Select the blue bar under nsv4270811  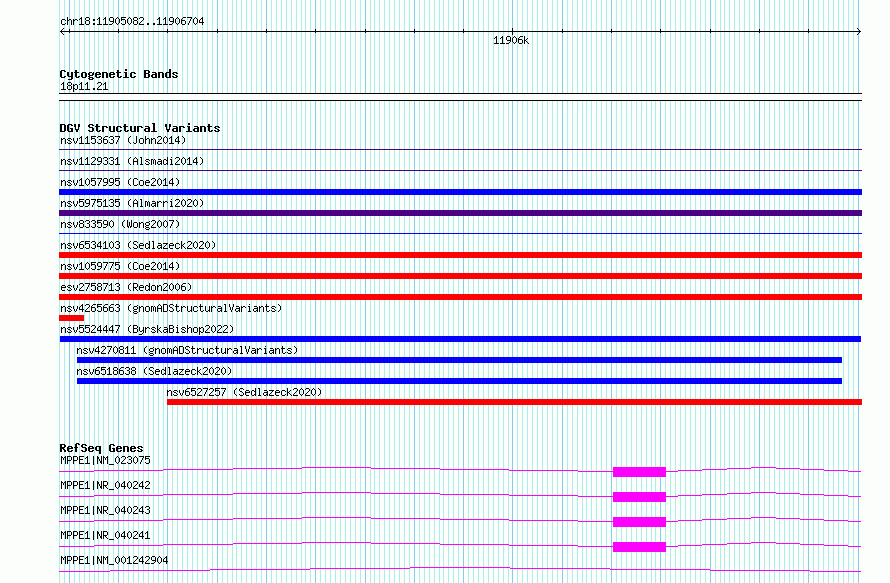click(x=459, y=360)
